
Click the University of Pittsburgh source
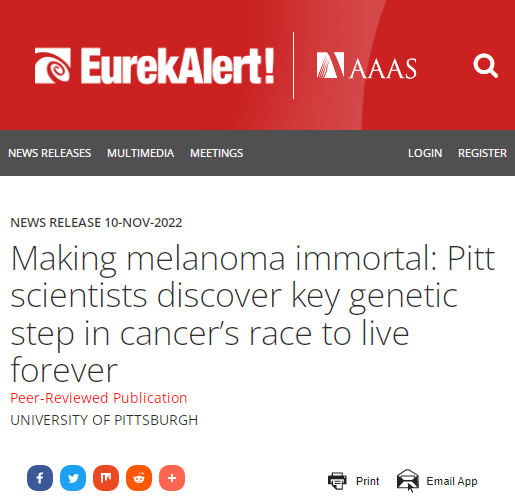point(104,420)
